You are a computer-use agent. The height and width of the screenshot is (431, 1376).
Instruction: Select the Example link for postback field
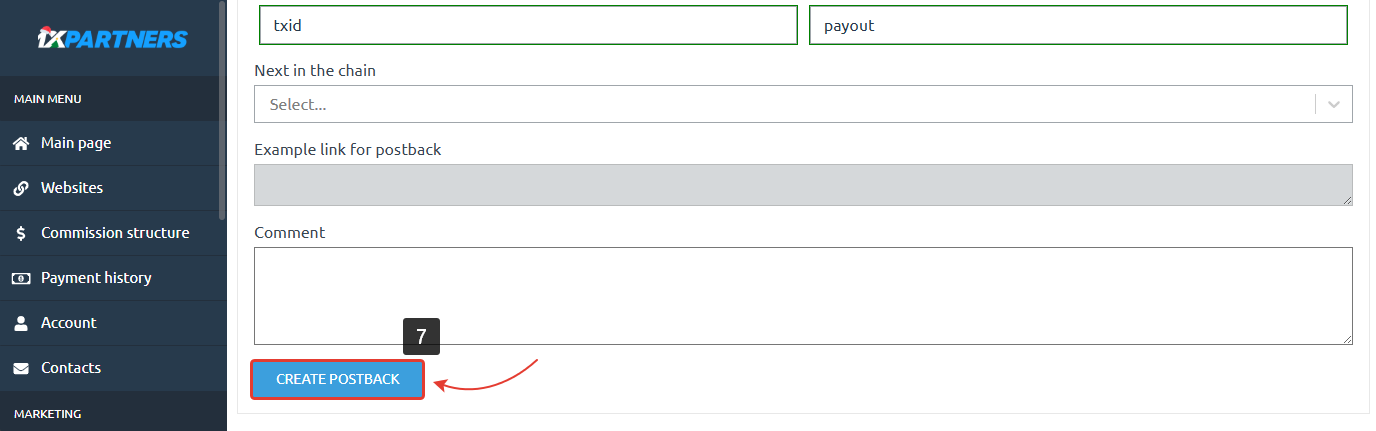[802, 185]
